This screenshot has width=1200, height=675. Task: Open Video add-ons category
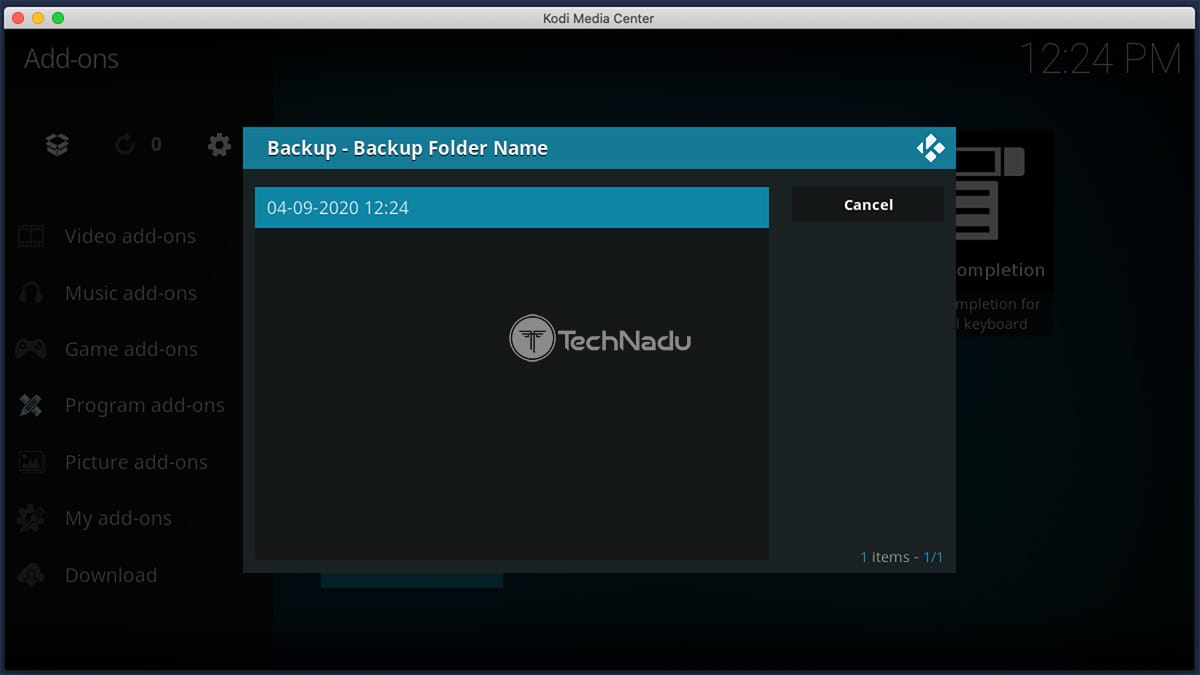(x=130, y=237)
